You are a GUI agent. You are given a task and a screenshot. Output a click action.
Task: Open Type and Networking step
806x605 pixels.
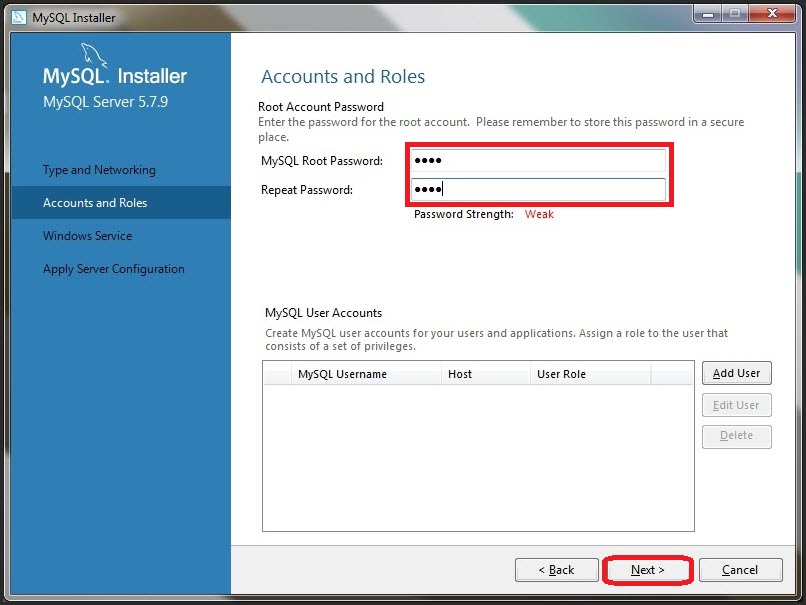pos(99,170)
